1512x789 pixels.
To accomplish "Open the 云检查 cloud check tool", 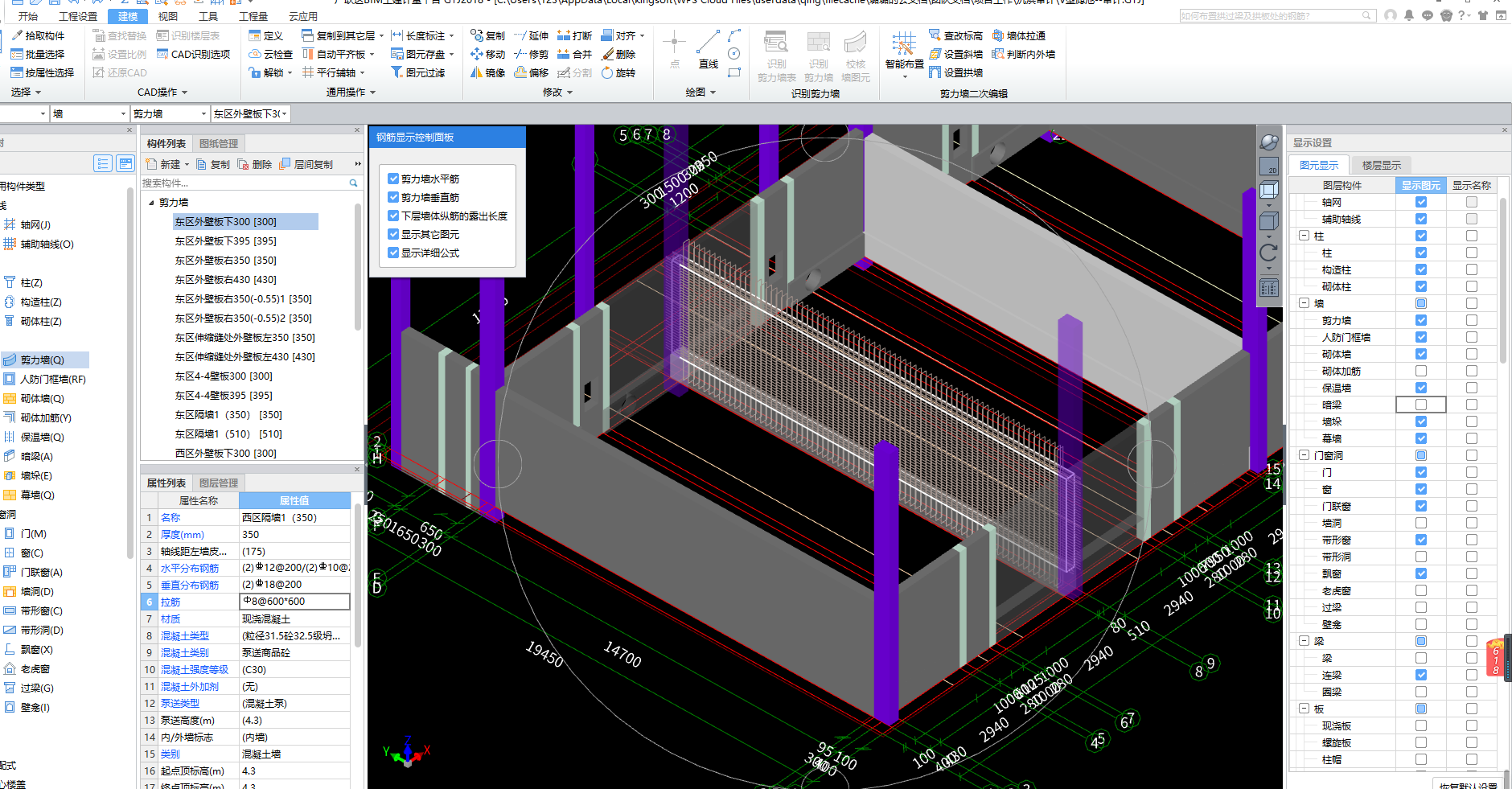I will pyautogui.click(x=271, y=54).
